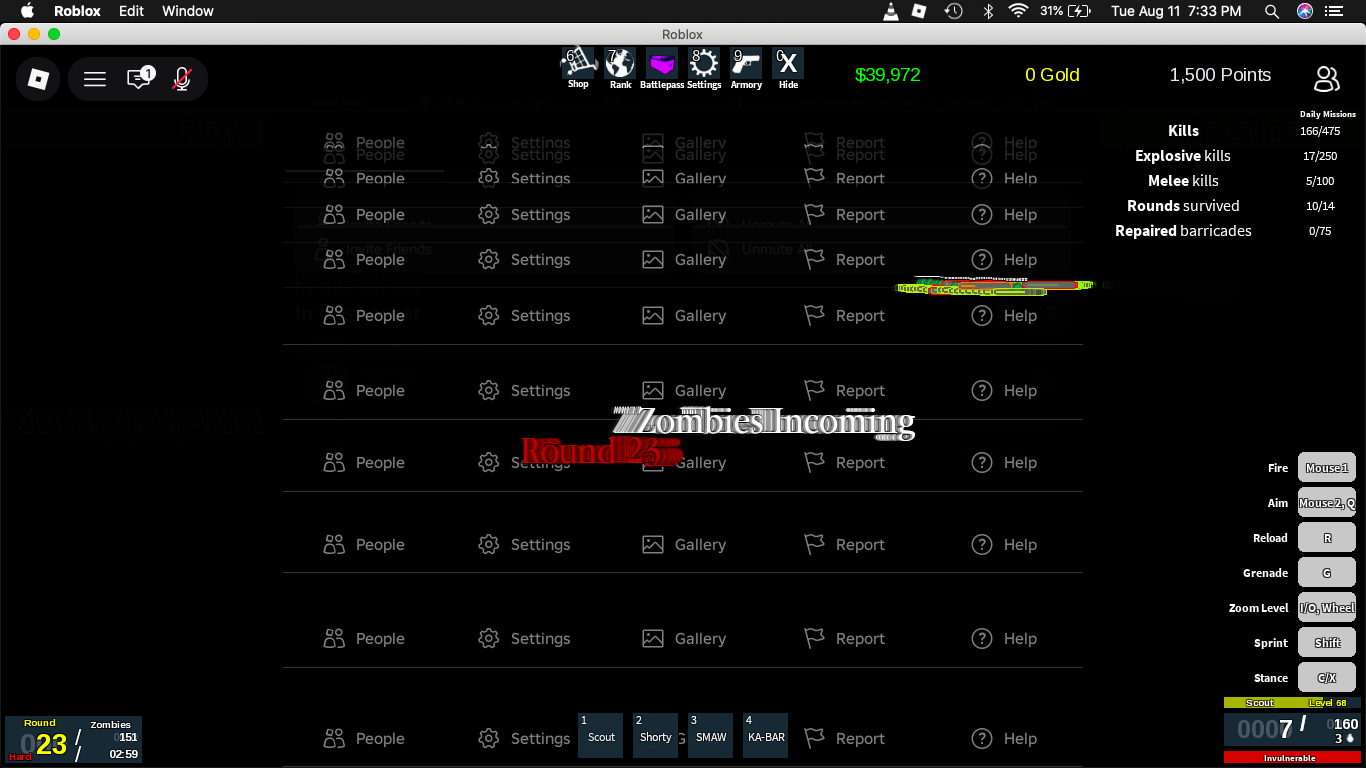This screenshot has width=1366, height=768.
Task: Open the Apple menu
Action: (x=27, y=11)
